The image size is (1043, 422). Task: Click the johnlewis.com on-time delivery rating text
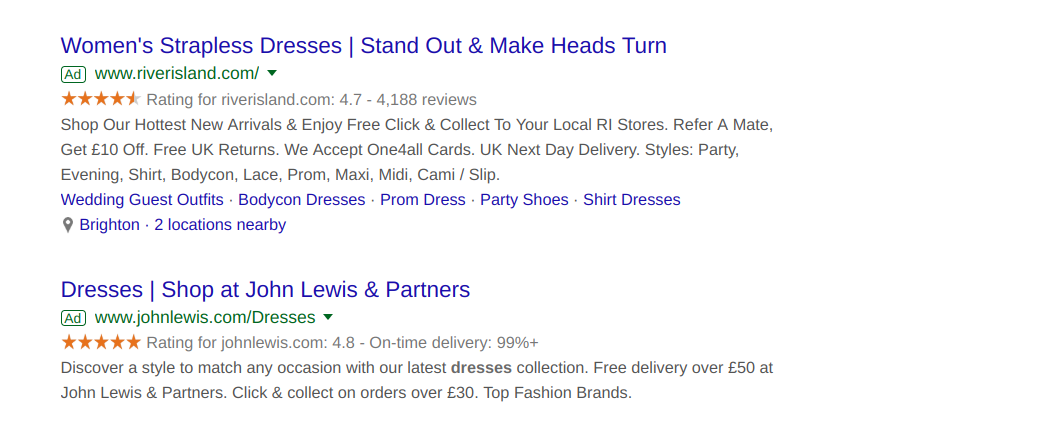[x=454, y=343]
